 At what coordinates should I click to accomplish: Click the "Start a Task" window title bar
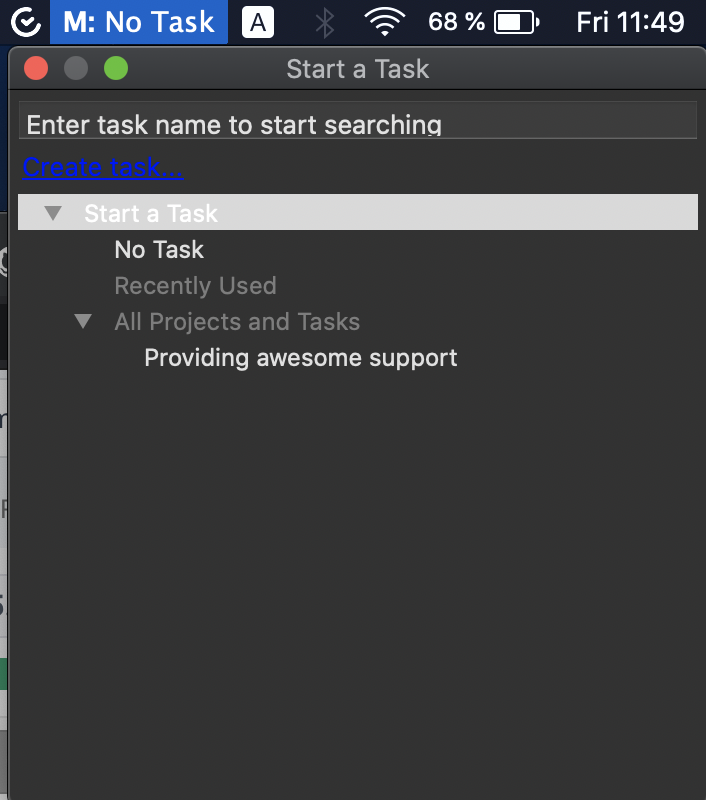coord(357,68)
